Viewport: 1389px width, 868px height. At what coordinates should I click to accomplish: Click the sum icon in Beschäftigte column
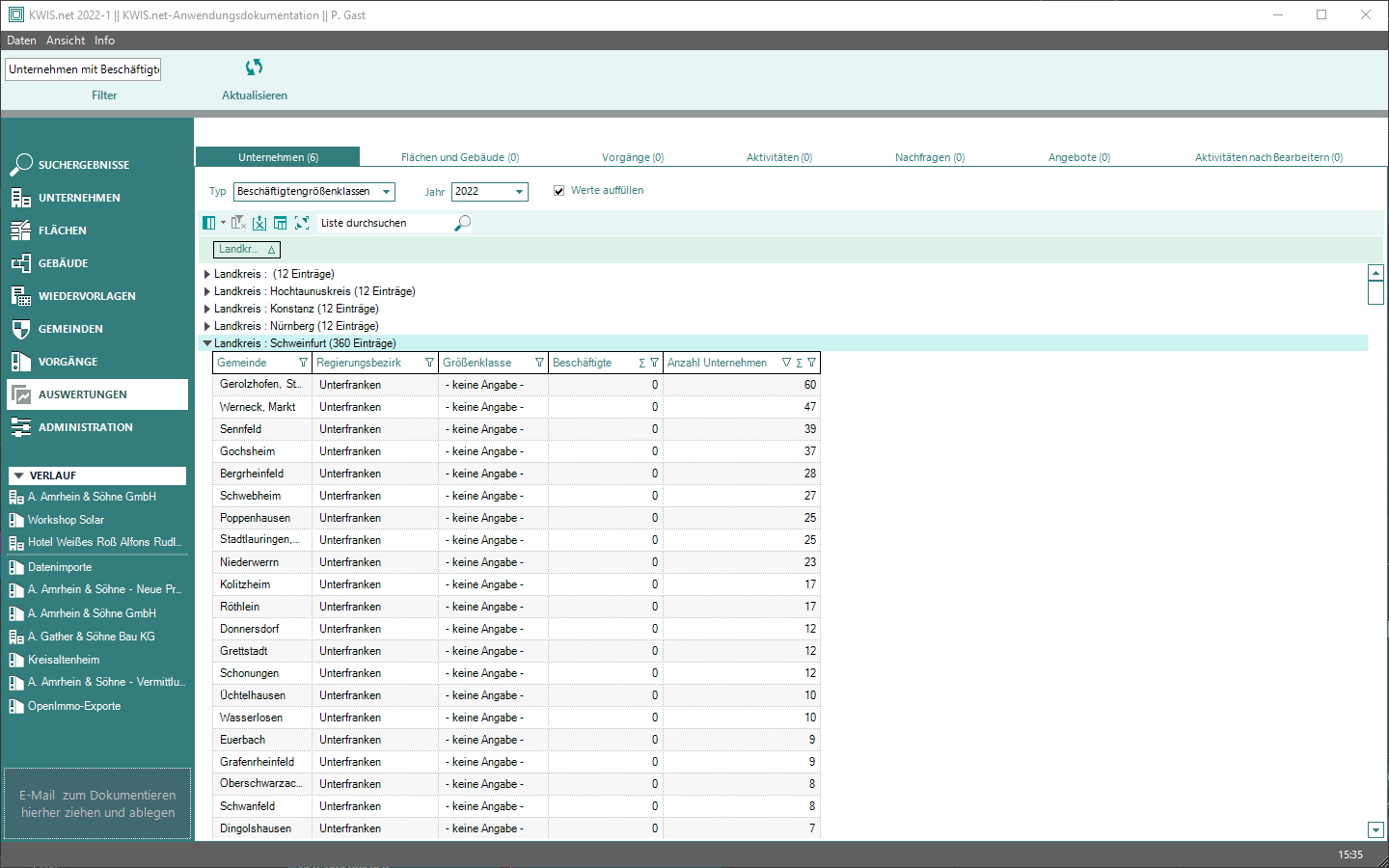tap(641, 363)
